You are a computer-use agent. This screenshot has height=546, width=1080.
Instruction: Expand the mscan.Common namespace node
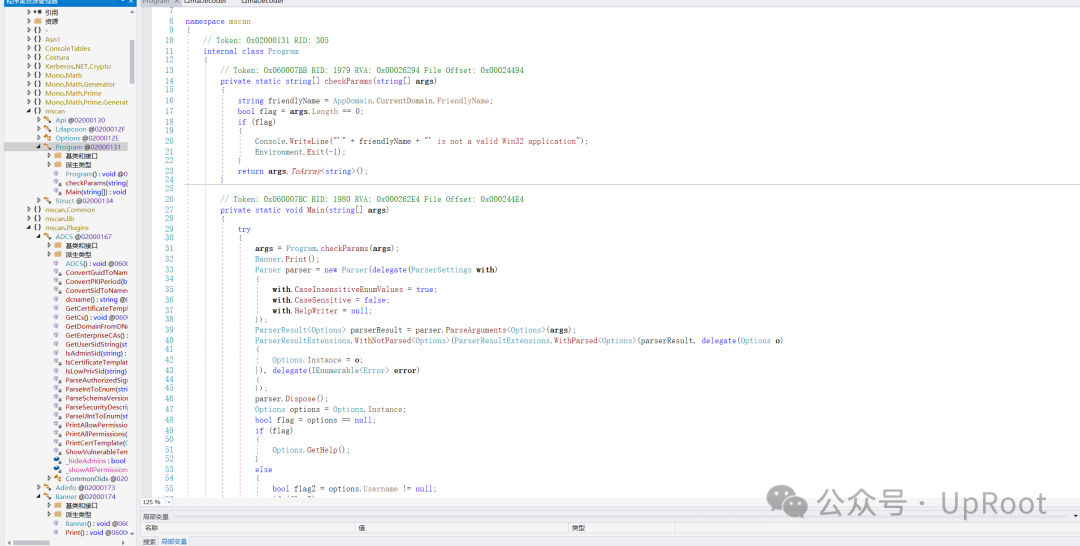tap(29, 209)
